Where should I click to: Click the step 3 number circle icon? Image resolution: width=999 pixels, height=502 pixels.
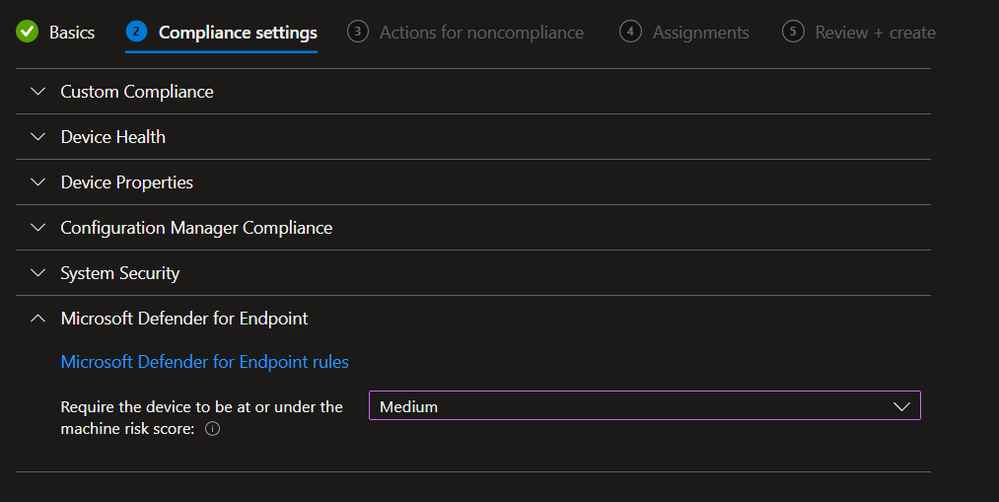(357, 32)
